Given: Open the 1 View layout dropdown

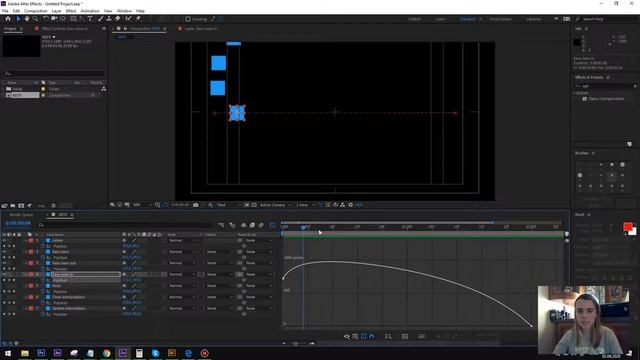Looking at the screenshot, I should click(305, 205).
